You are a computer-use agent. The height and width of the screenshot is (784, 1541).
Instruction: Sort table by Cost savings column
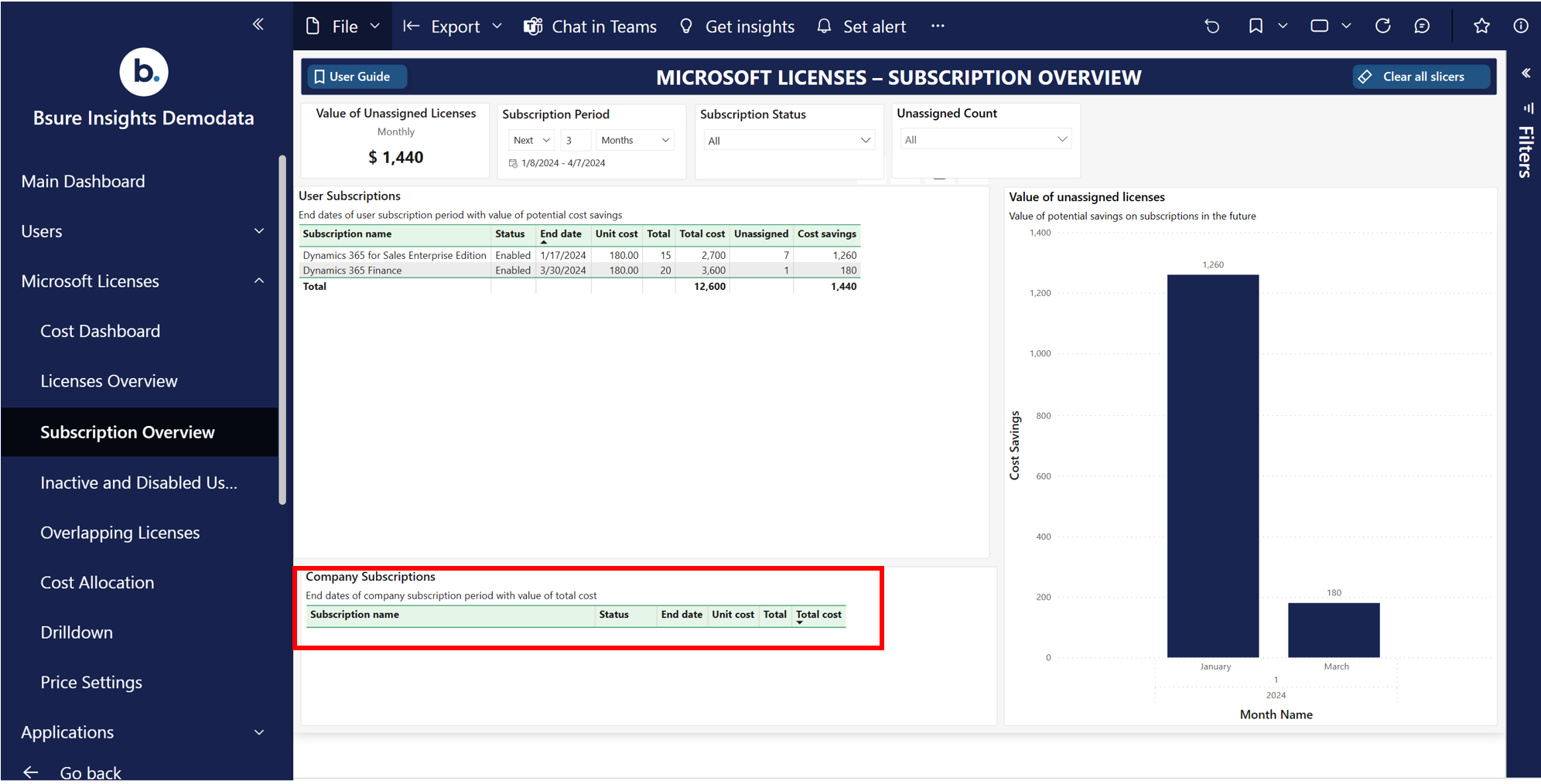click(x=826, y=233)
